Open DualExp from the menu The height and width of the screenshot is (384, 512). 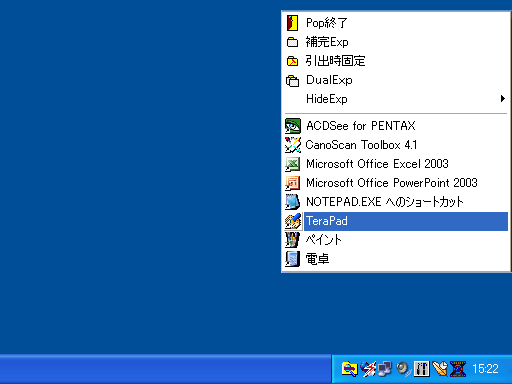[396, 80]
